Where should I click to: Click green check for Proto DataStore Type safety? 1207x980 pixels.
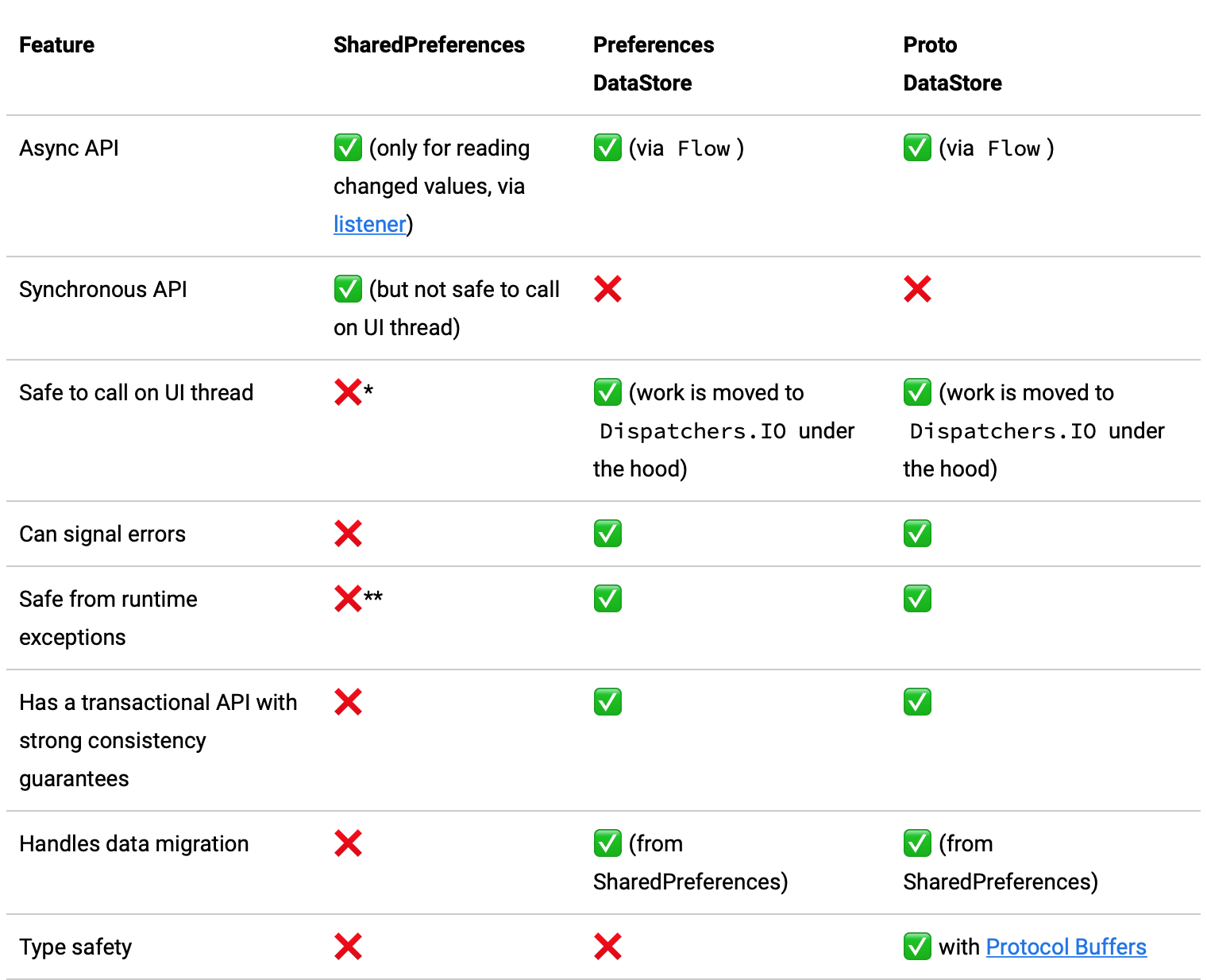coord(917,947)
